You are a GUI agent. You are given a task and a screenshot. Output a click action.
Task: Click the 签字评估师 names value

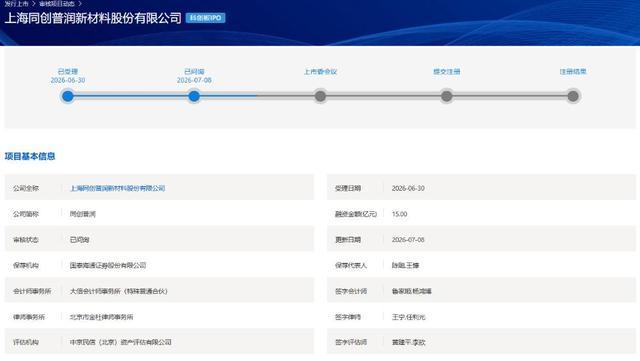409,342
